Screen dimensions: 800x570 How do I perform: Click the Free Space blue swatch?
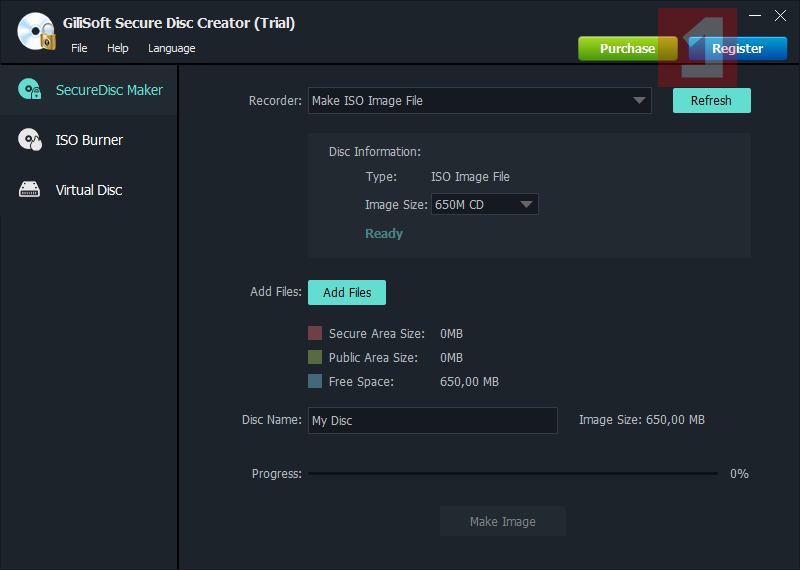tap(315, 381)
